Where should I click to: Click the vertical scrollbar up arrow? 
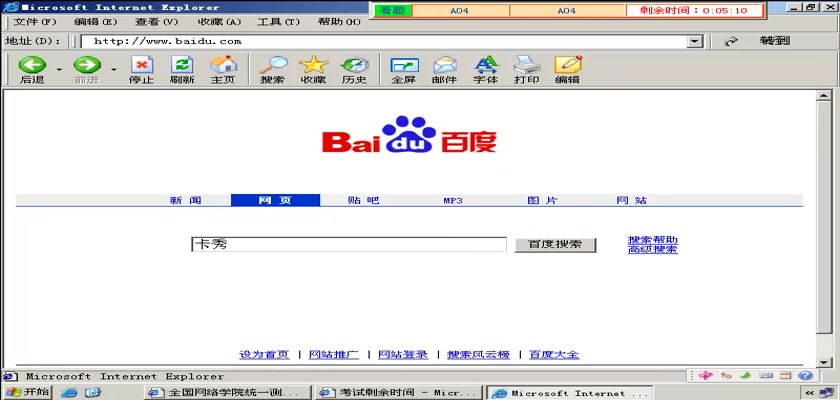[823, 96]
